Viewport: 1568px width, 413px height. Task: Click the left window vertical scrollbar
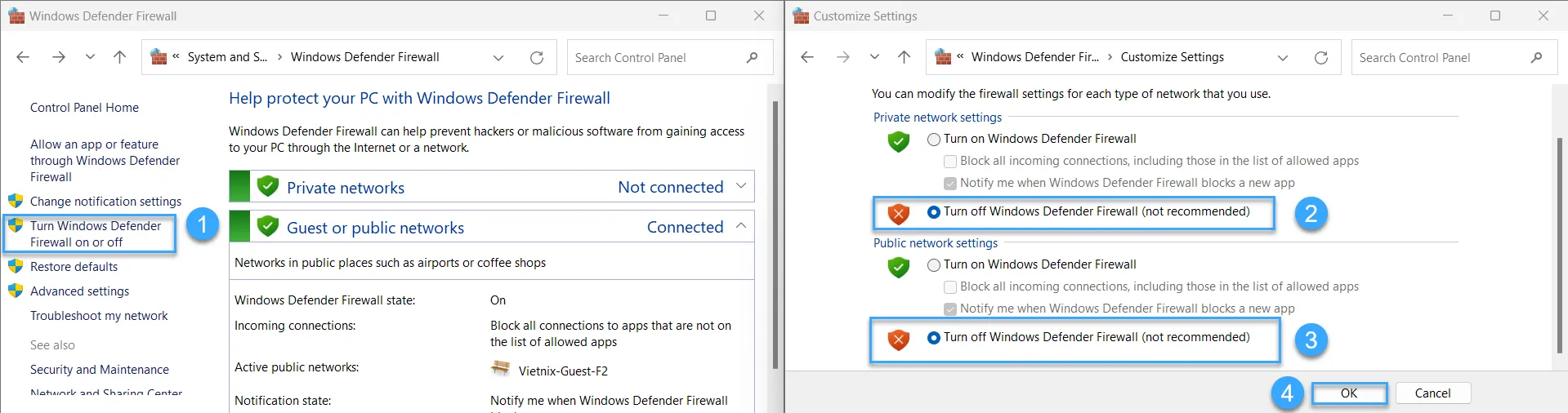775,235
